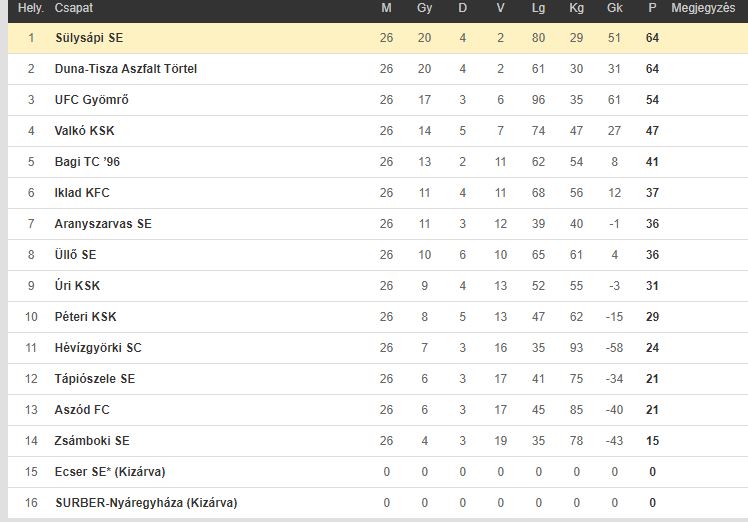The height and width of the screenshot is (522, 748).
Task: Click the Gk goal difference header
Action: (x=614, y=8)
